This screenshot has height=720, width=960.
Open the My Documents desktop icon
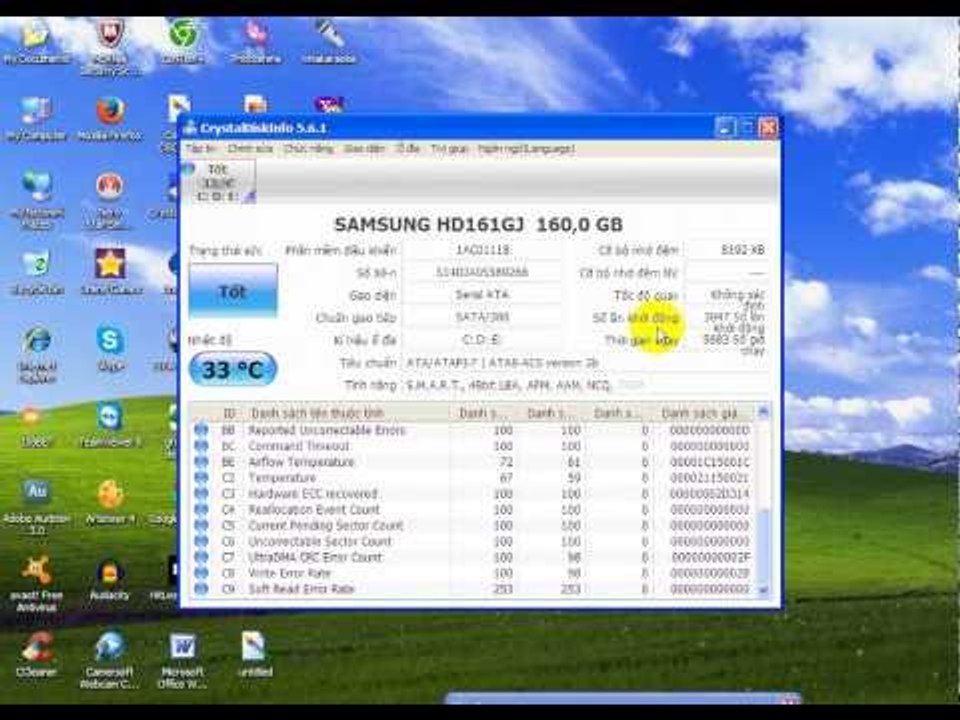click(x=37, y=41)
